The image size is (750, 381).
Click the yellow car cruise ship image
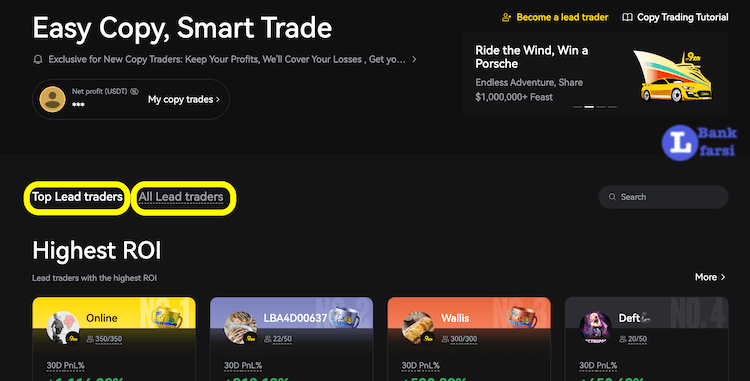coord(674,76)
